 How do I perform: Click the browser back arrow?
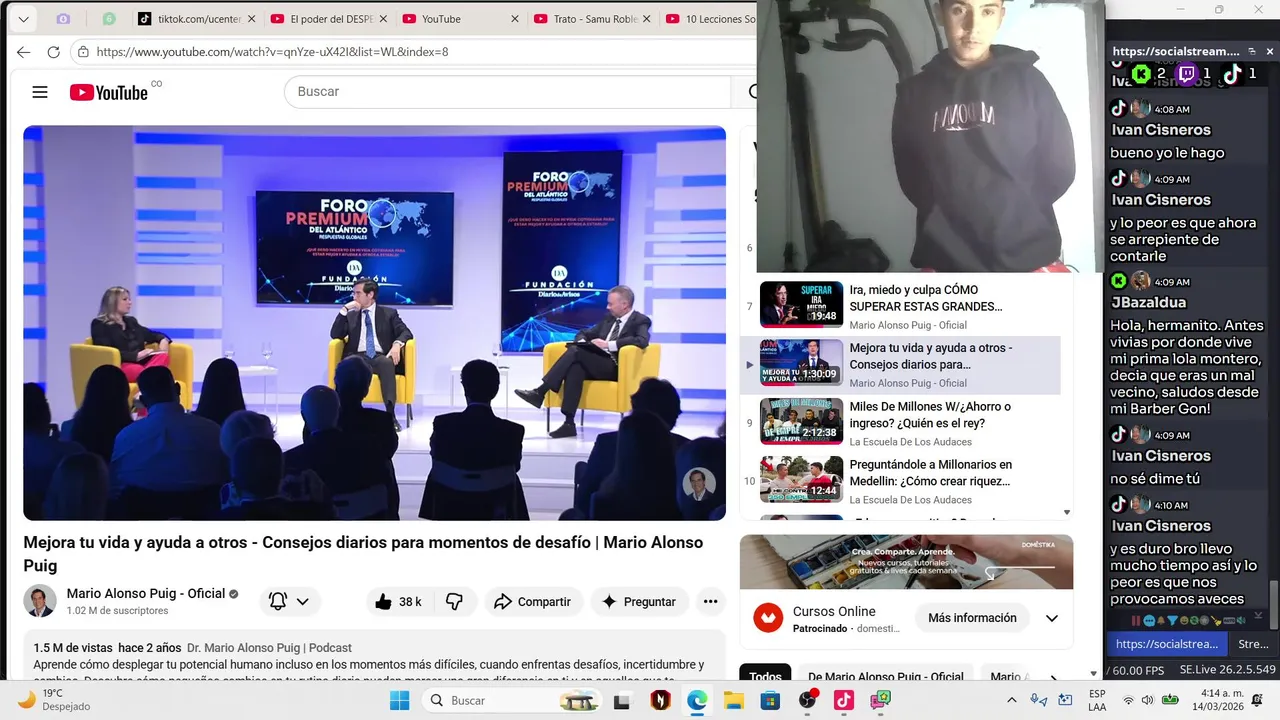[x=23, y=52]
